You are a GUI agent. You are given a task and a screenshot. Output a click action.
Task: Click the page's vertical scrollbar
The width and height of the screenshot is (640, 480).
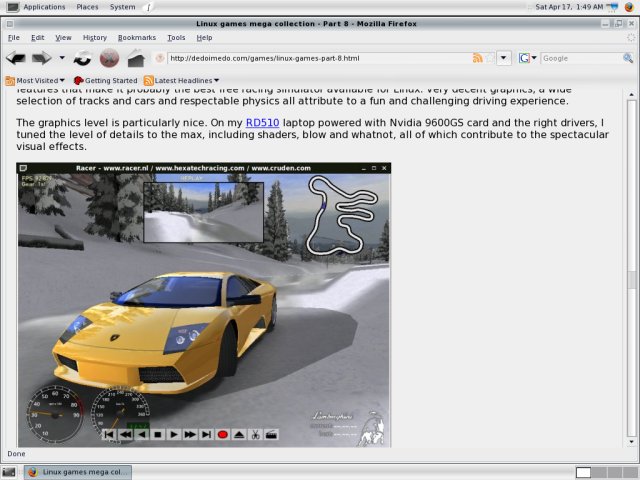pos(630,280)
